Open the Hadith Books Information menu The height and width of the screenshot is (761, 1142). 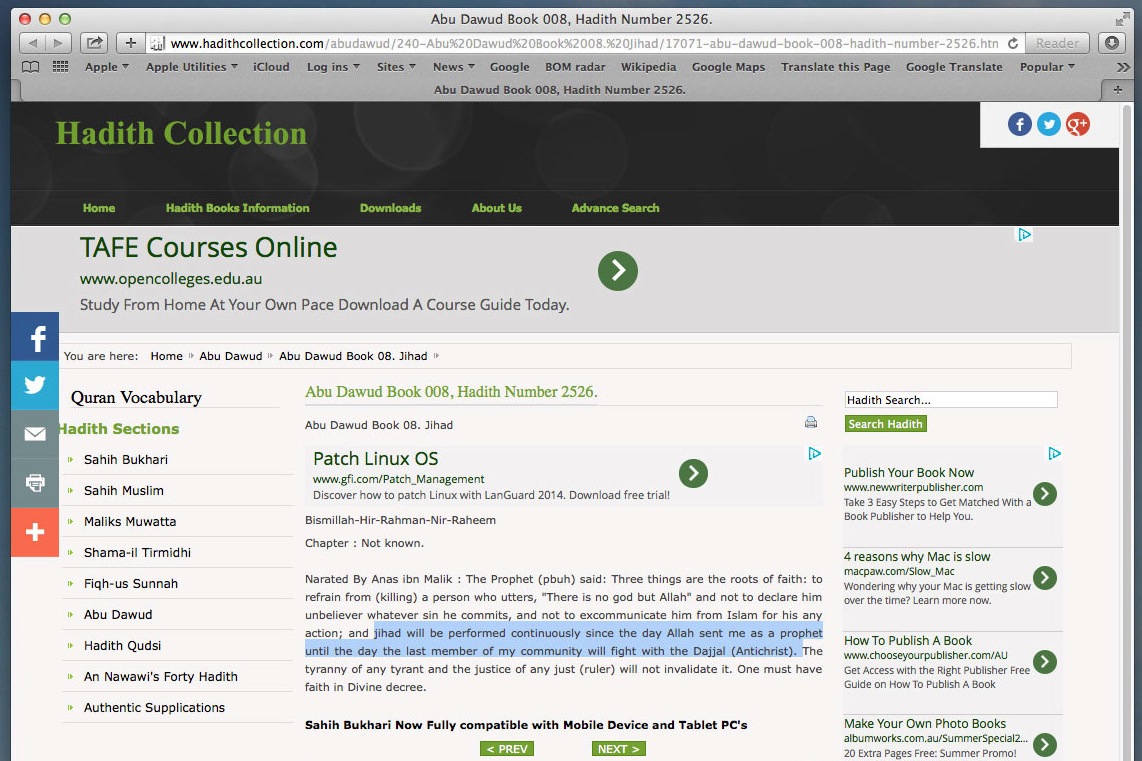(x=237, y=208)
